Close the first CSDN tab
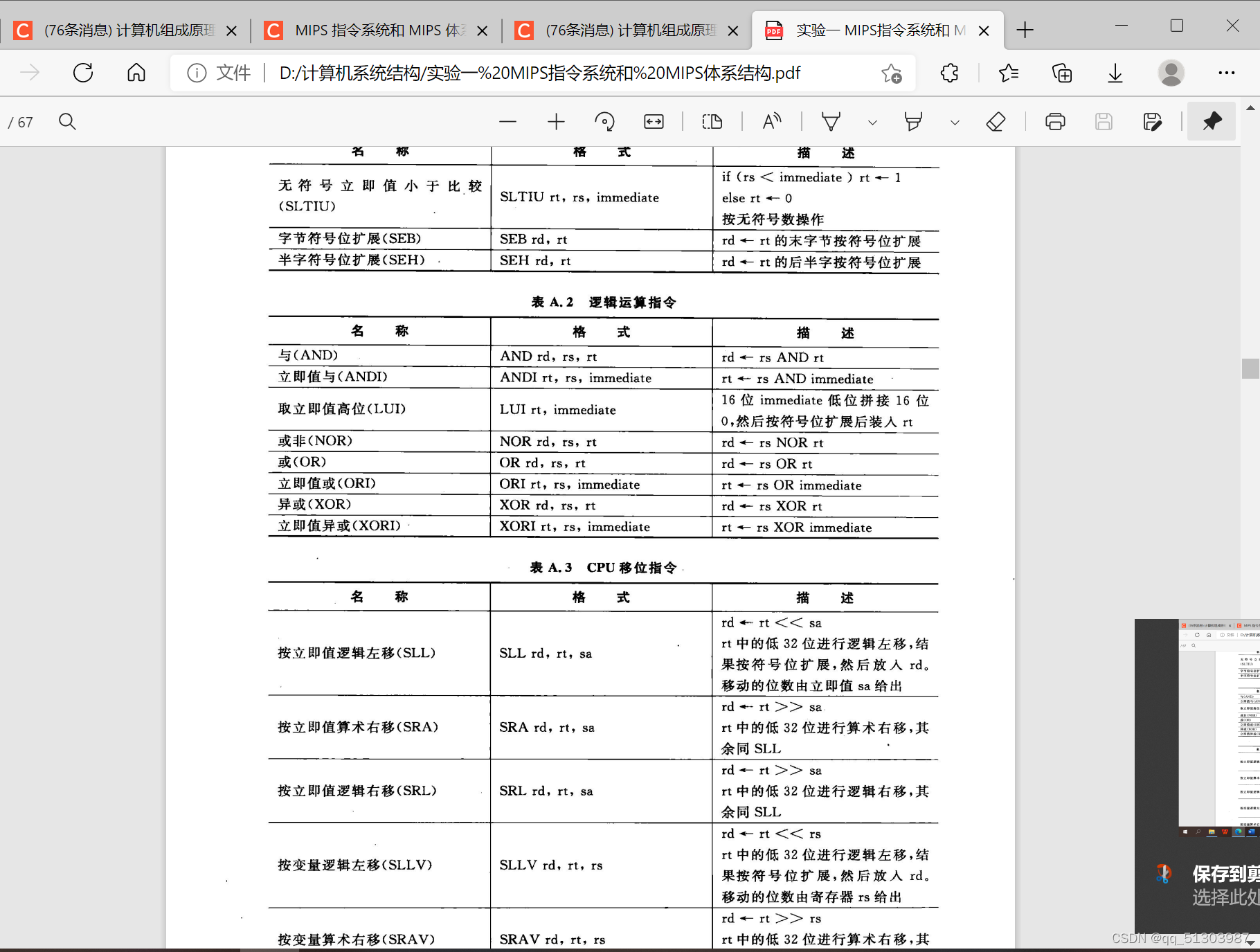Image resolution: width=1260 pixels, height=952 pixels. [232, 31]
